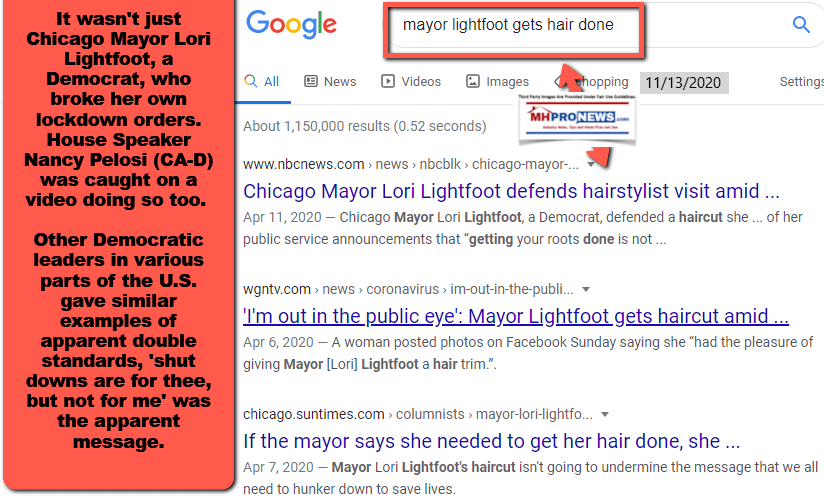
Task: Click the News tab newspaper icon
Action: pos(311,82)
